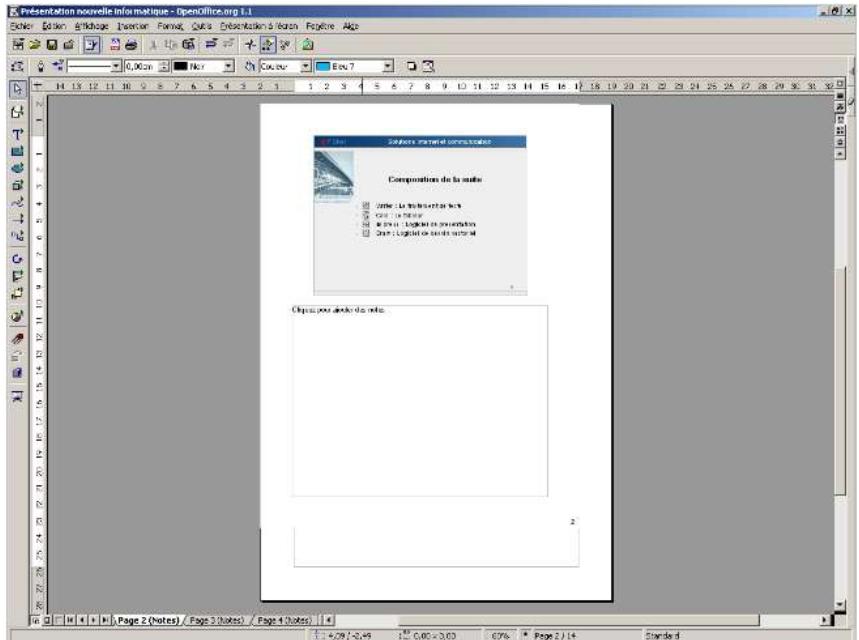Click the Paste icon in the toolbar
Screen dimensions: 859x640
pos(188,45)
